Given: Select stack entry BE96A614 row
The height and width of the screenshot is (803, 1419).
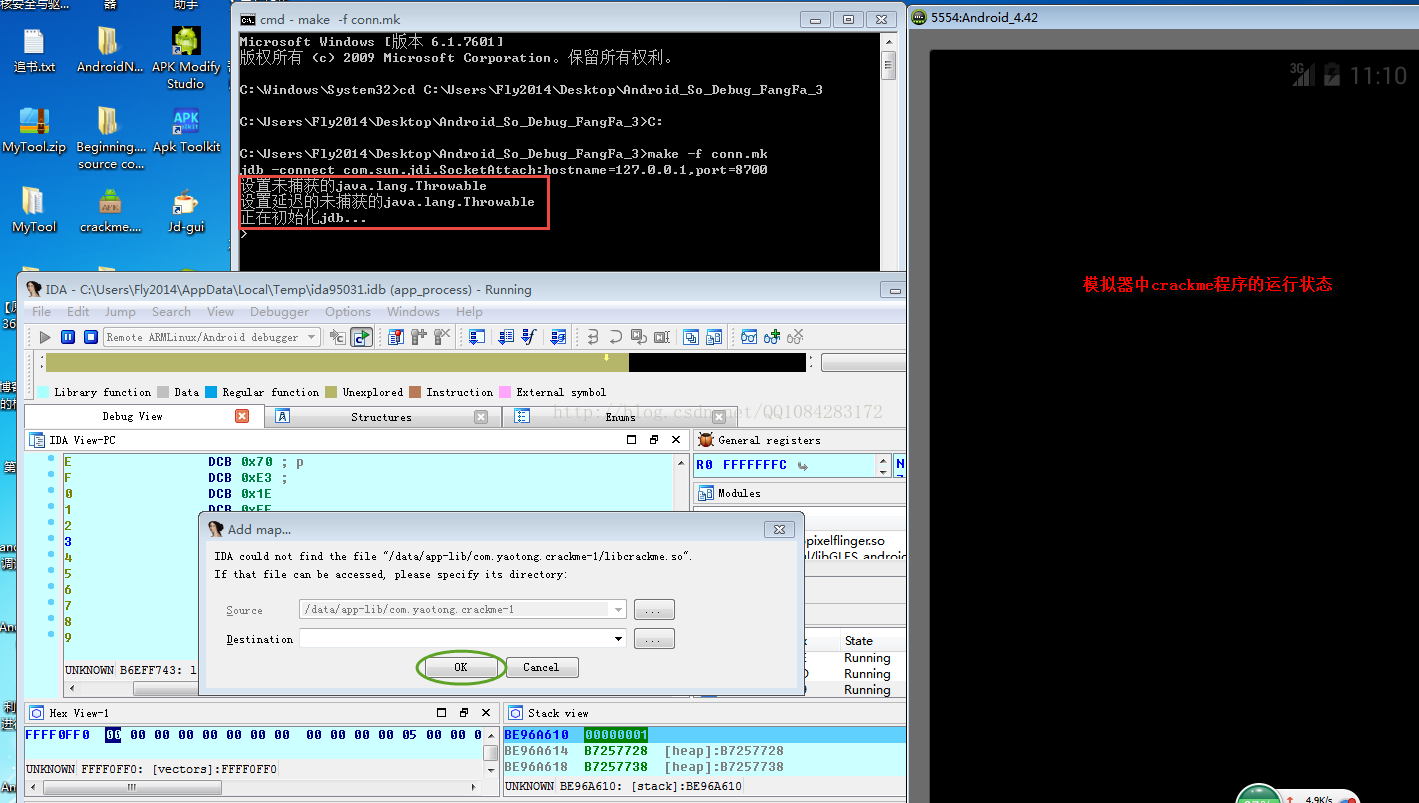Looking at the screenshot, I should point(704,750).
